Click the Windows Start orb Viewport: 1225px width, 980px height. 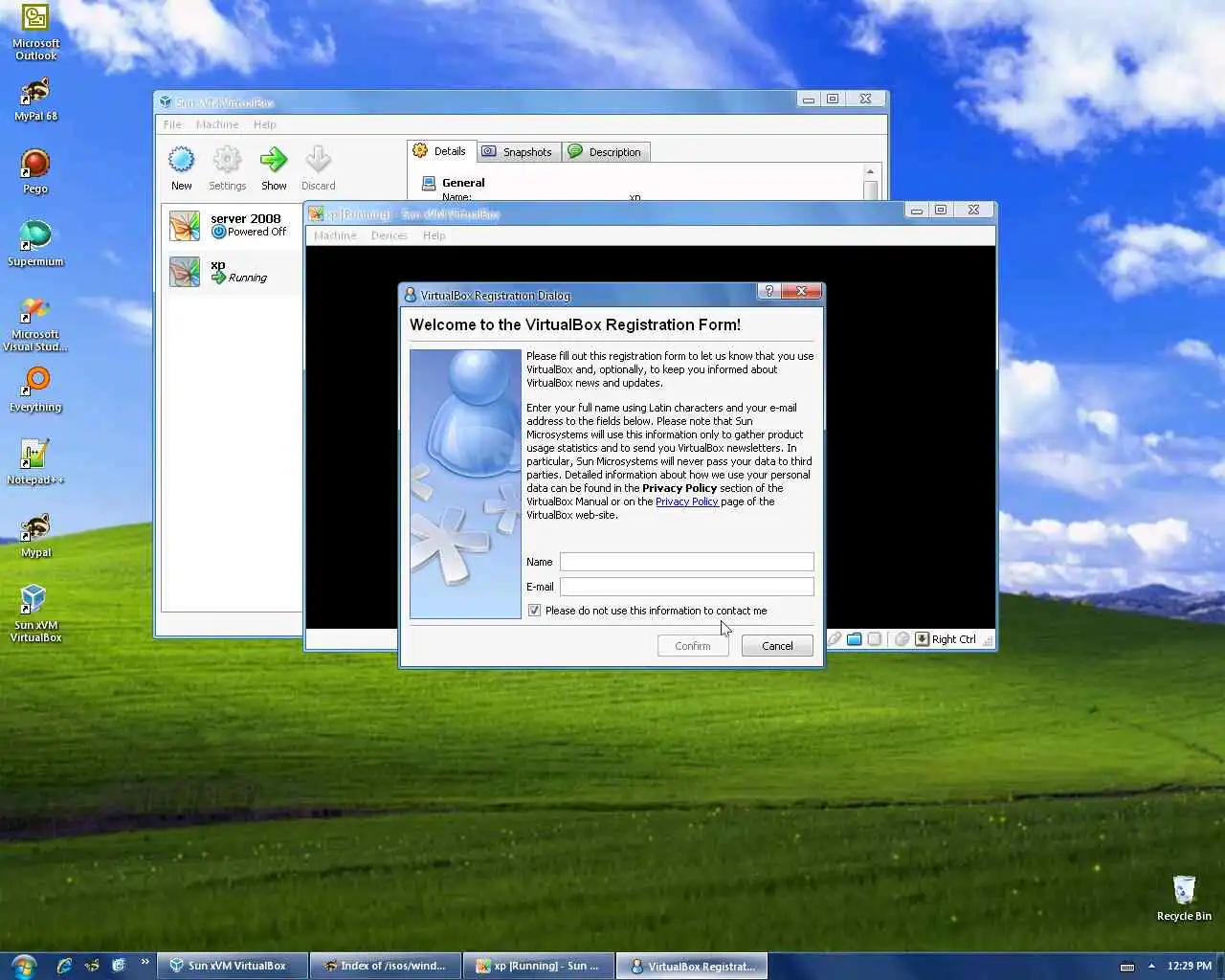click(x=23, y=966)
